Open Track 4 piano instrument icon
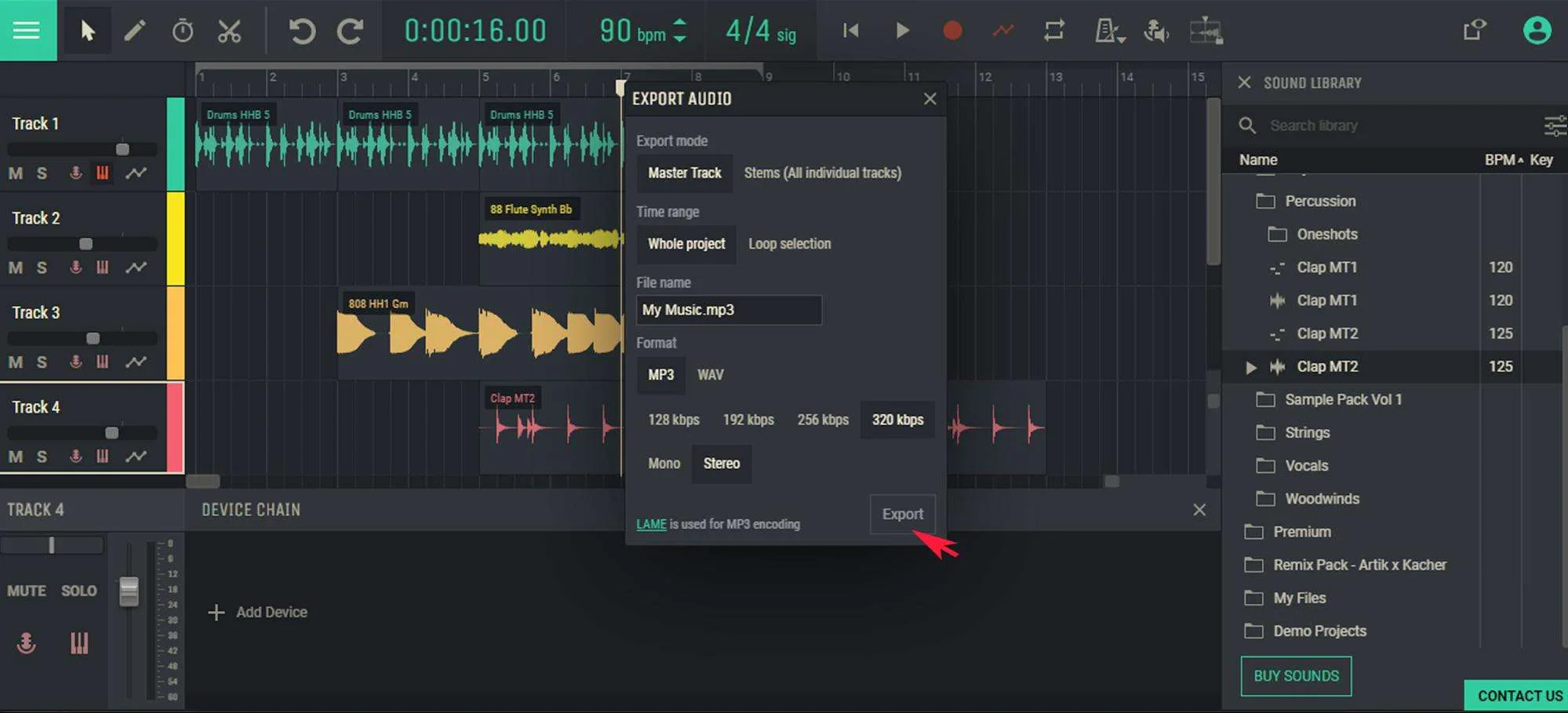1568x713 pixels. pyautogui.click(x=102, y=456)
